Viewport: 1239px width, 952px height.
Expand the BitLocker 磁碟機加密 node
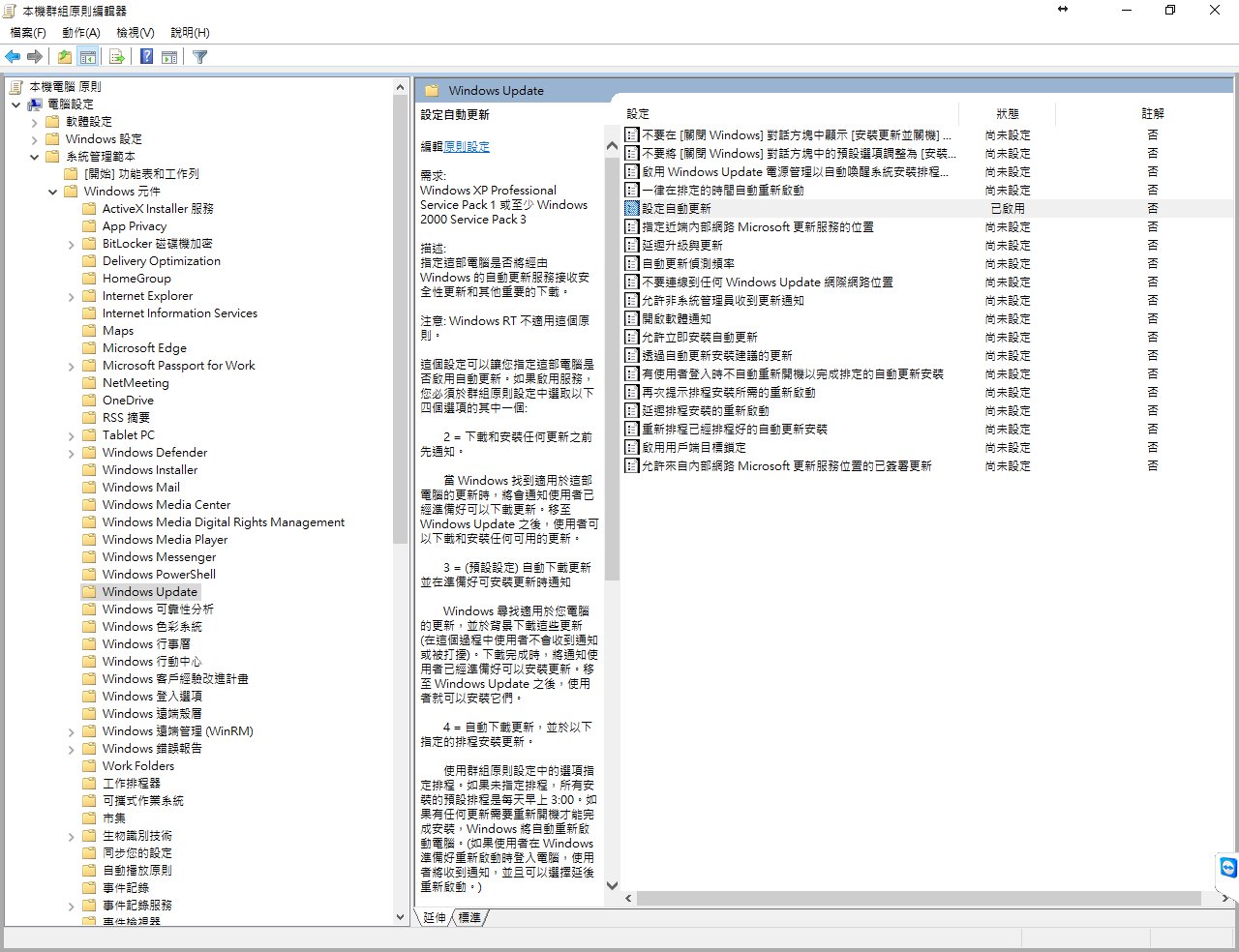[72, 245]
